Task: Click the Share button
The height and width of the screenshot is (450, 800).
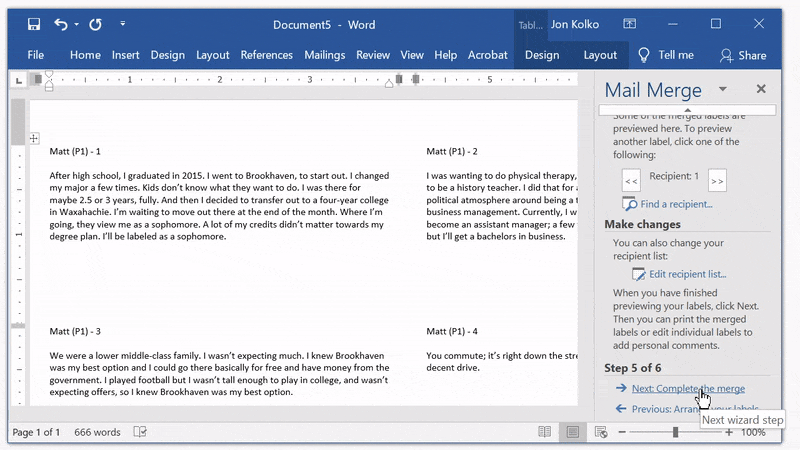Action: coord(743,56)
